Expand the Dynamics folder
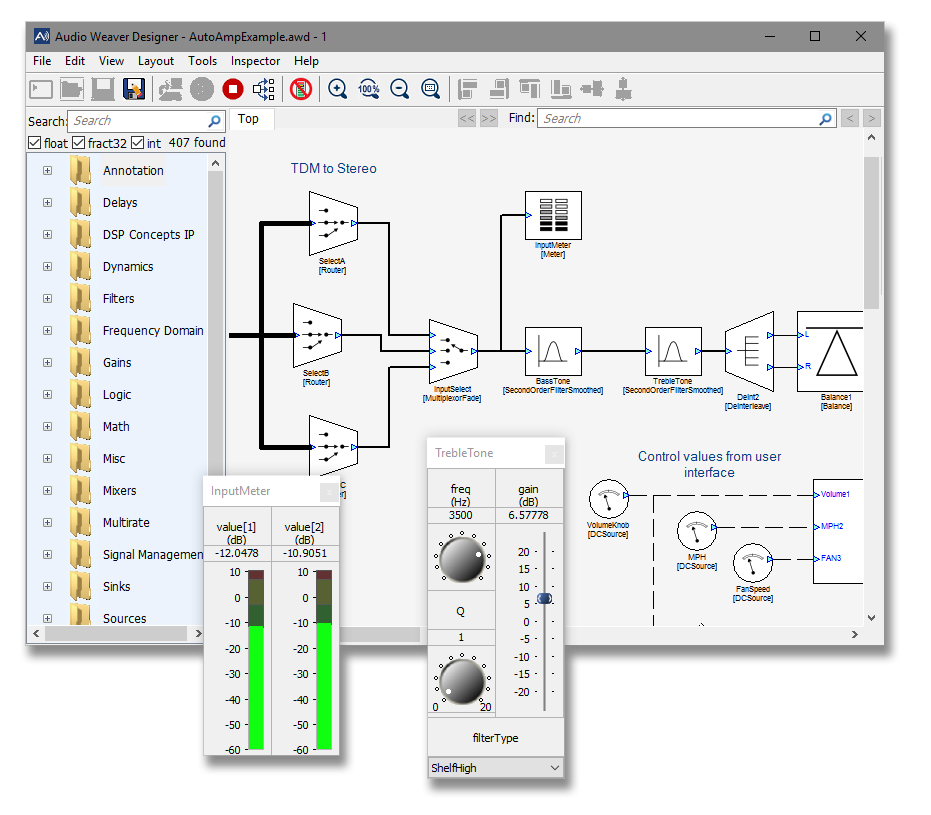The width and height of the screenshot is (931, 815). click(48, 267)
